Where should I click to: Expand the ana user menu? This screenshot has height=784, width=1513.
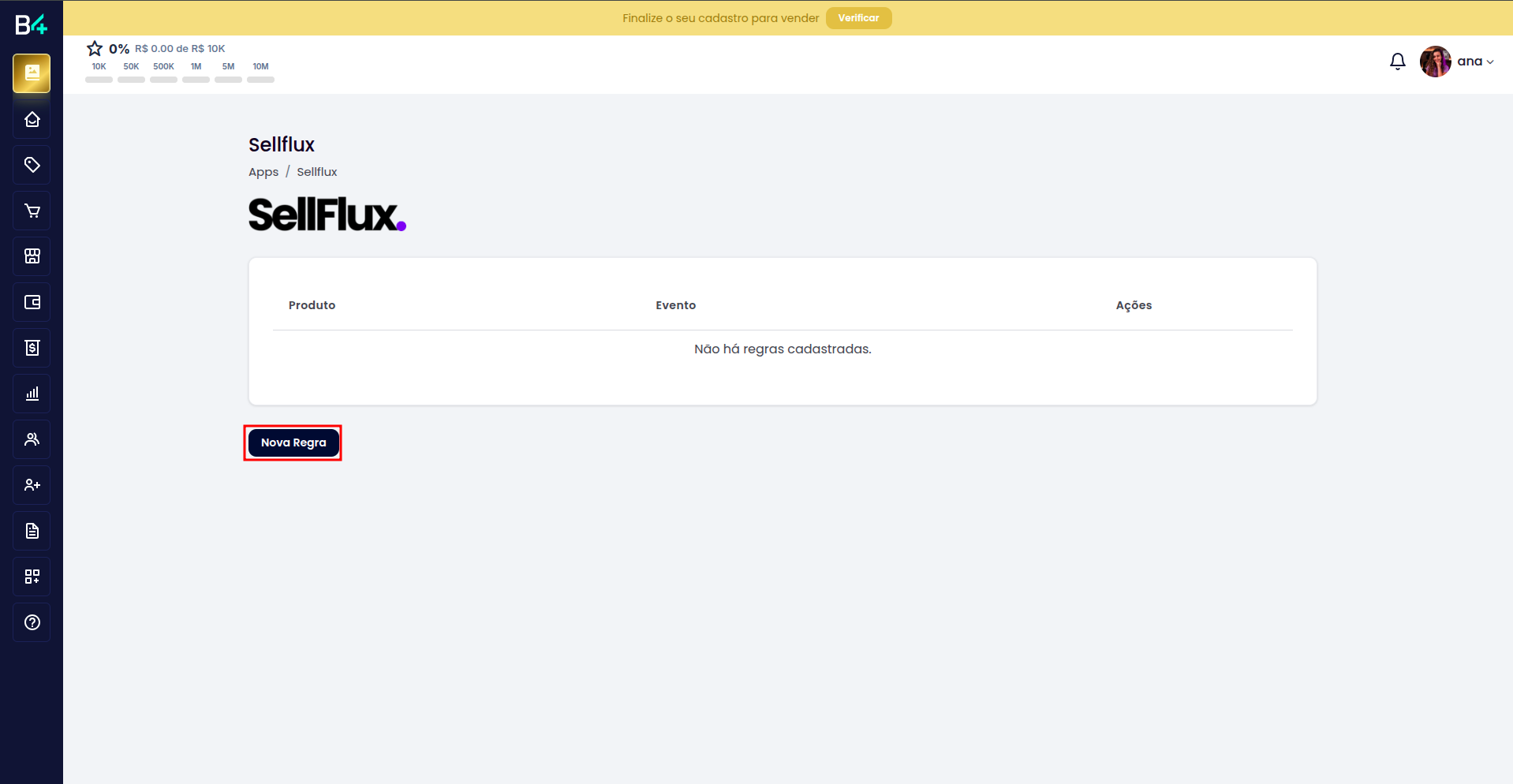pos(1475,62)
